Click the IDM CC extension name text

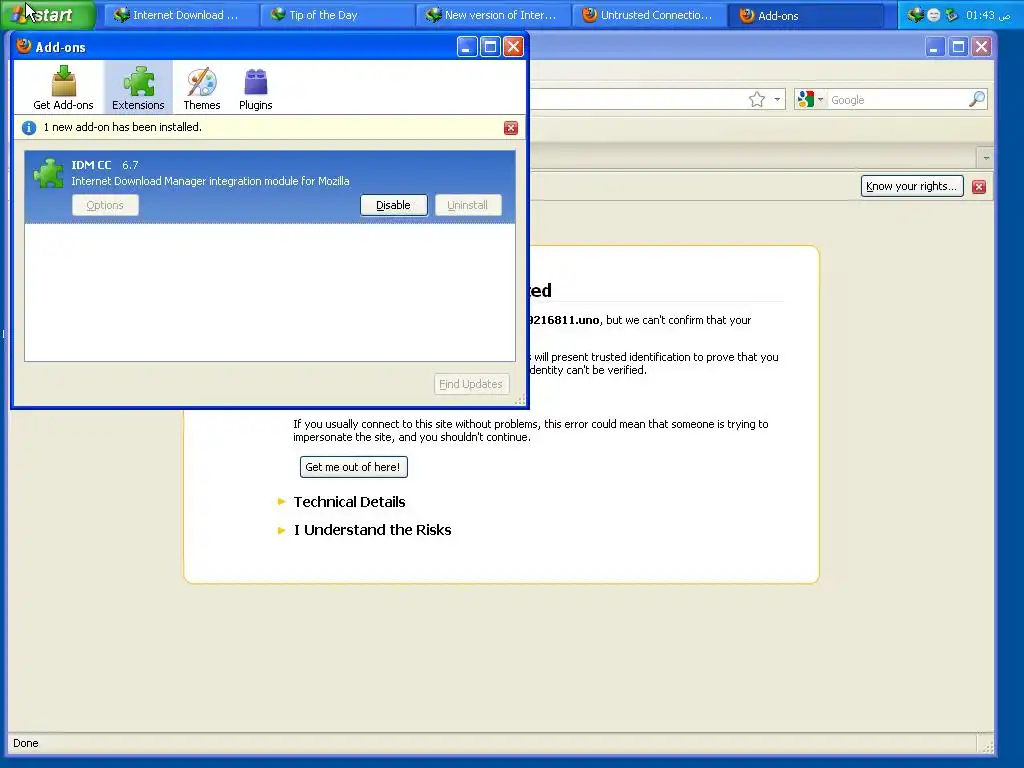point(91,165)
